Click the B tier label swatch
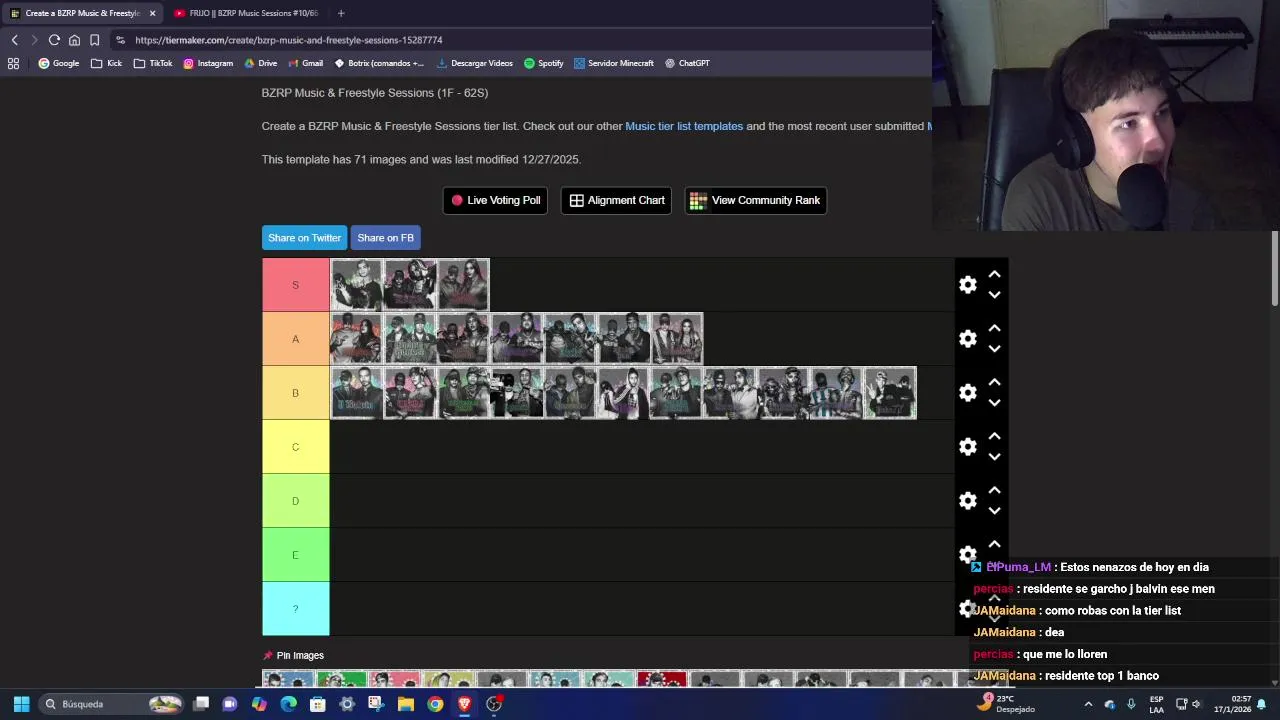Image resolution: width=1280 pixels, height=720 pixels. pyautogui.click(x=295, y=393)
